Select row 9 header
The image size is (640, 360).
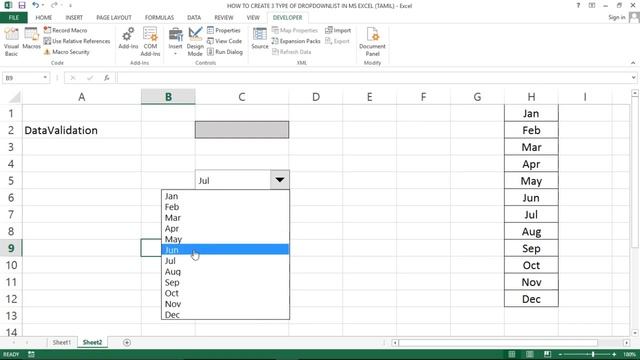[11, 248]
